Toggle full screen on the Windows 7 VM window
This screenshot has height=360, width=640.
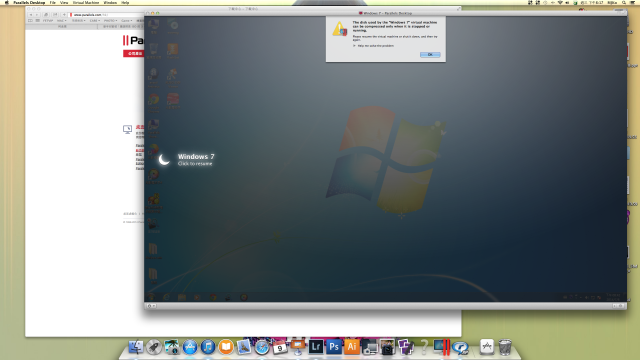(x=623, y=13)
